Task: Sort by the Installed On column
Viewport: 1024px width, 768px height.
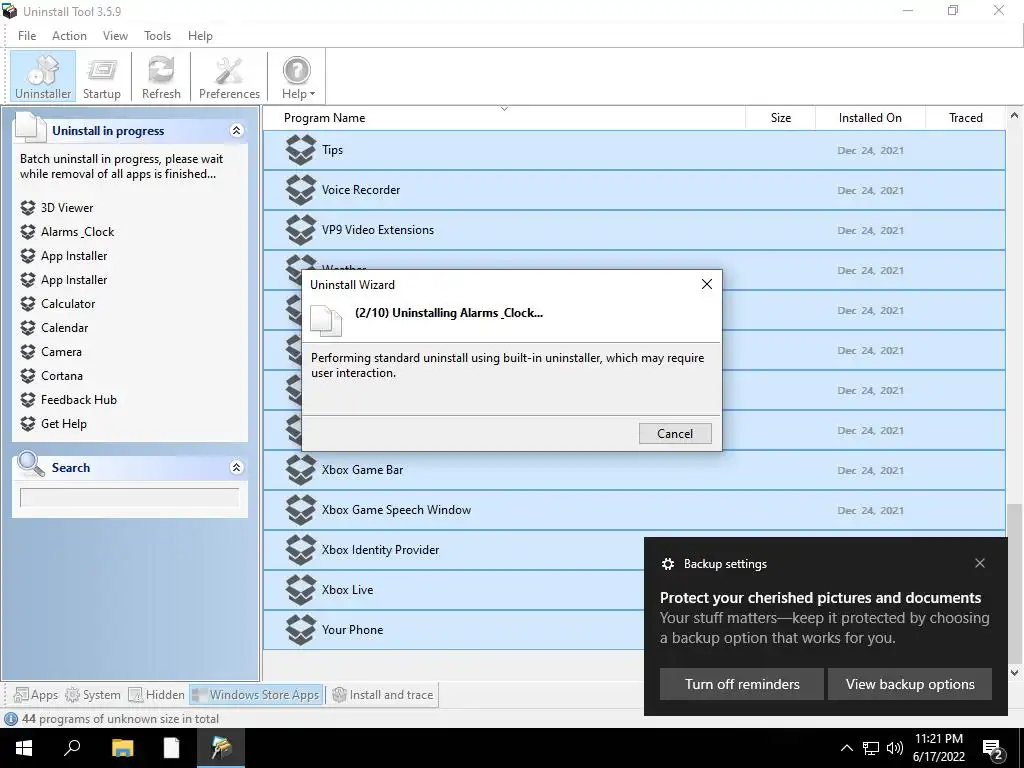Action: 870,118
